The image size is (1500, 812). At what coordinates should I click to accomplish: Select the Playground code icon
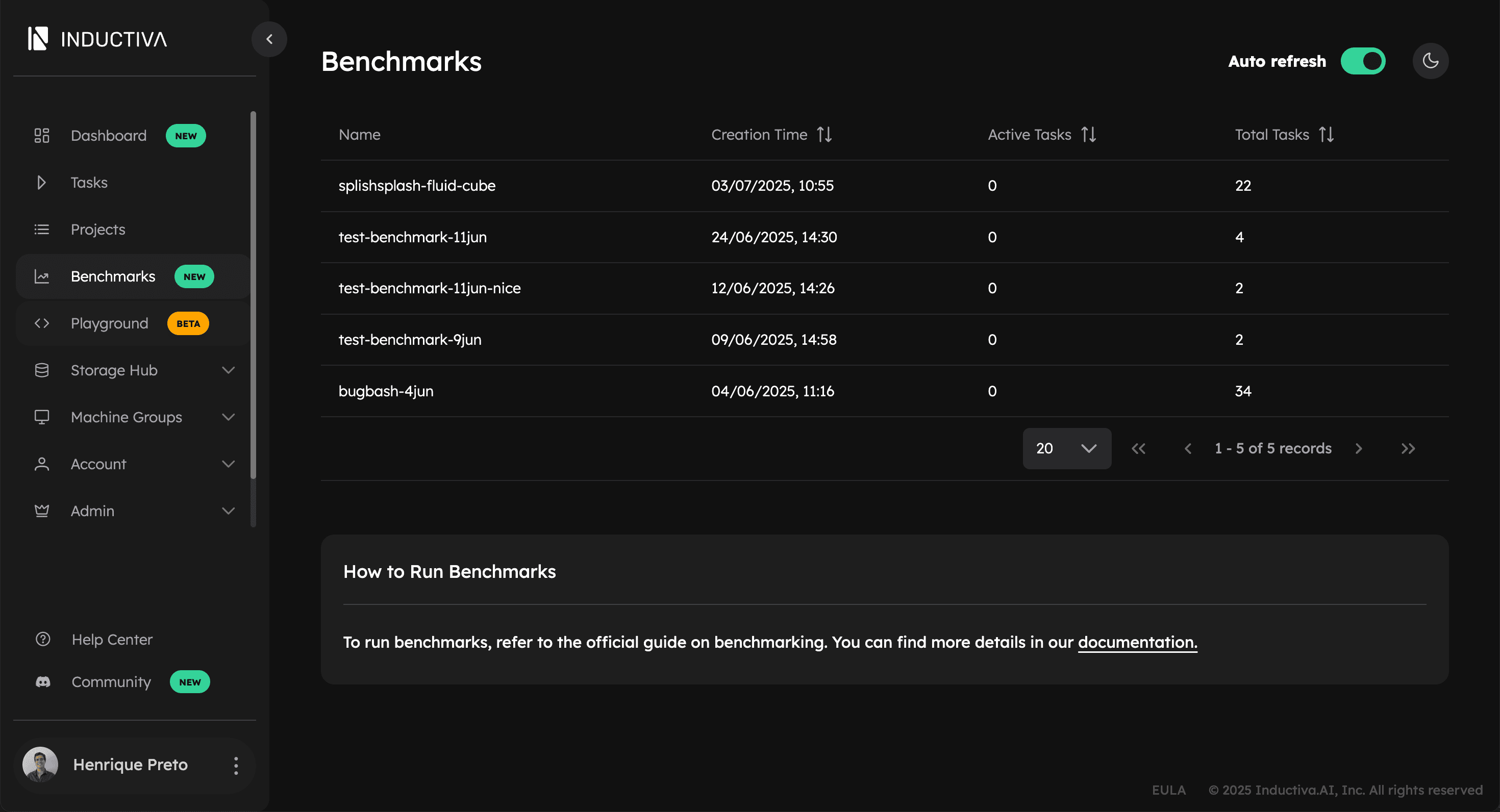tap(41, 323)
